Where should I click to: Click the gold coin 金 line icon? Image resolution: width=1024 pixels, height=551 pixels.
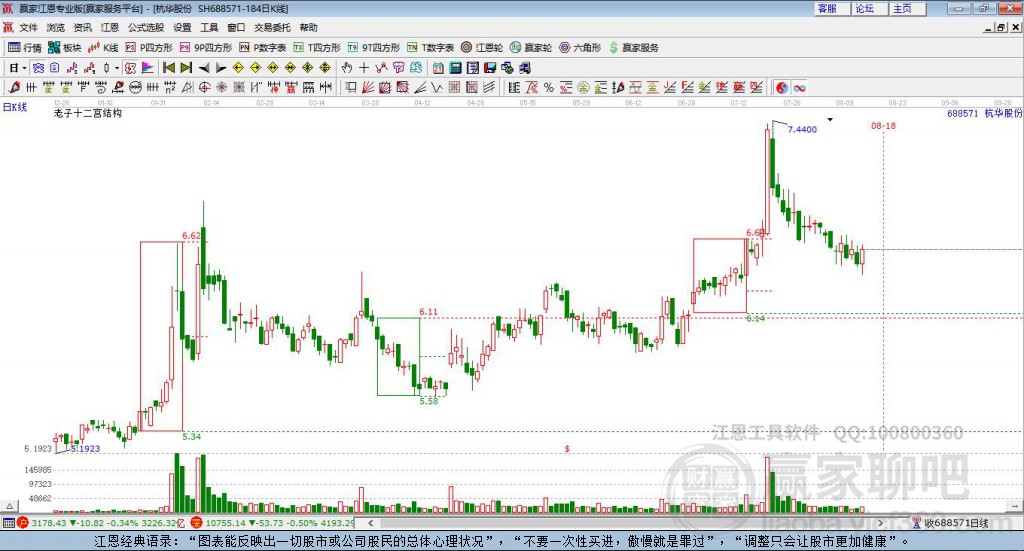(584, 87)
